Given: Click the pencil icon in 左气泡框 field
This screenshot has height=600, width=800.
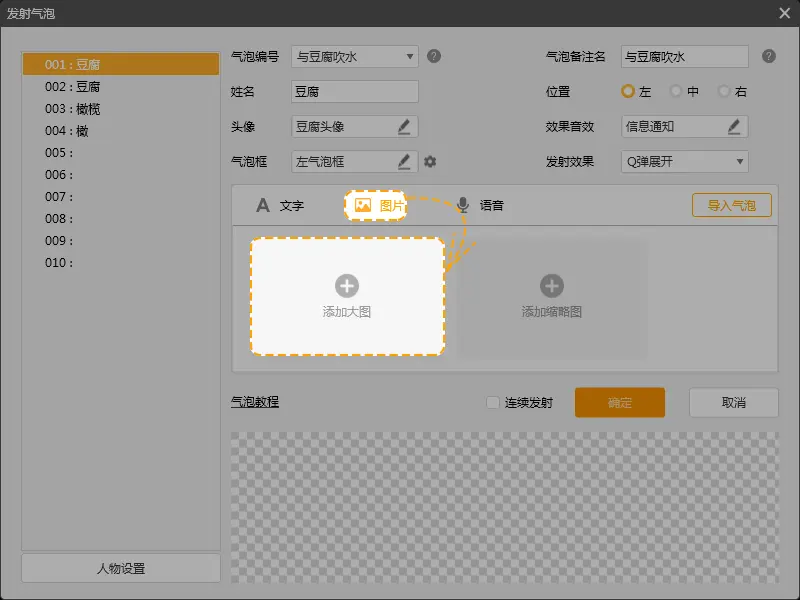Looking at the screenshot, I should (x=404, y=161).
